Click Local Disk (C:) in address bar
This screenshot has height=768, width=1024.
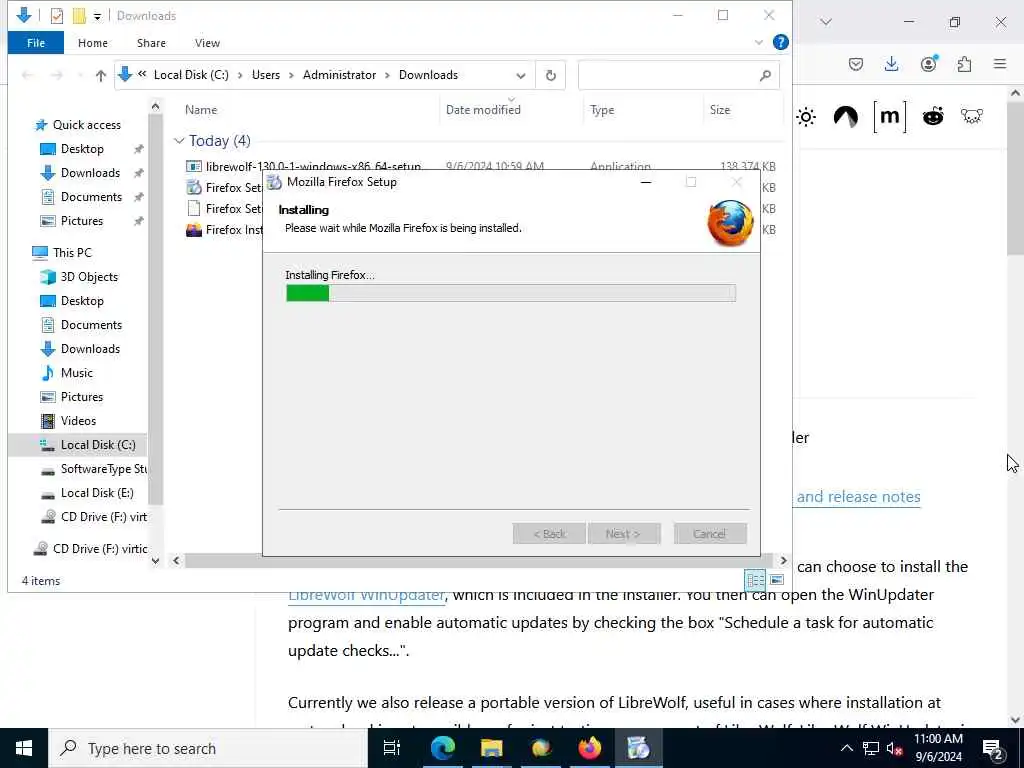tap(191, 75)
